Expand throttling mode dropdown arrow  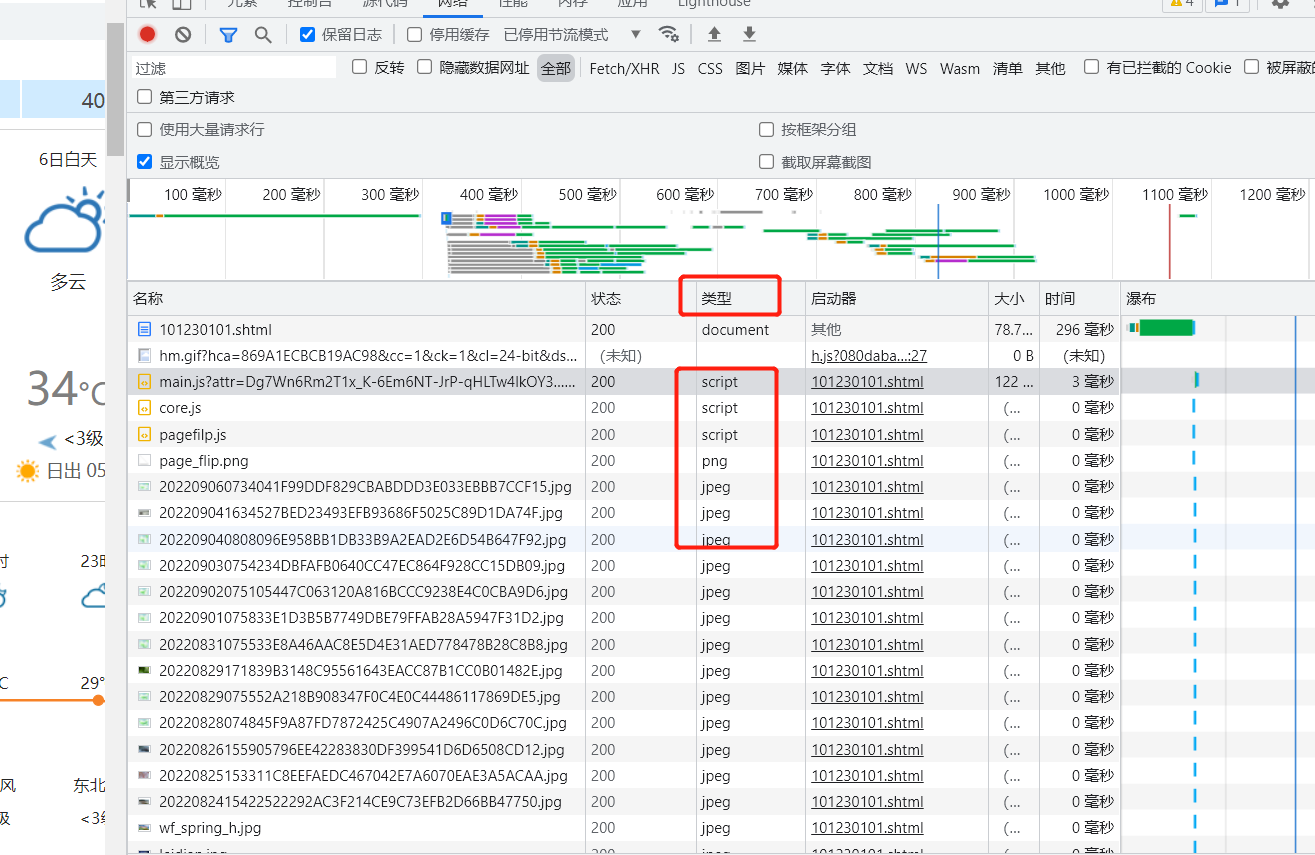636,34
